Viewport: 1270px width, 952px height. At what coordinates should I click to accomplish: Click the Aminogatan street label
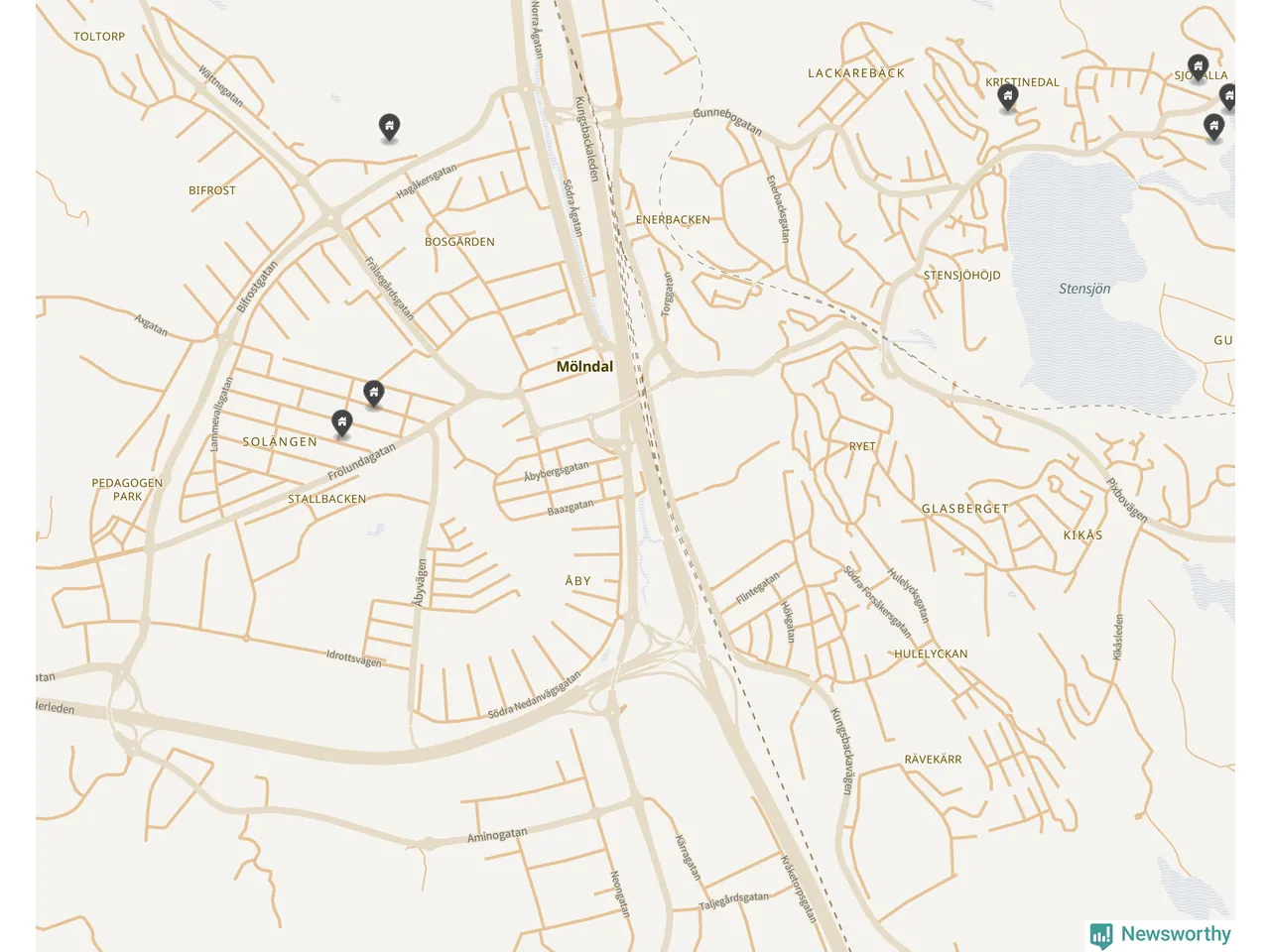click(497, 835)
